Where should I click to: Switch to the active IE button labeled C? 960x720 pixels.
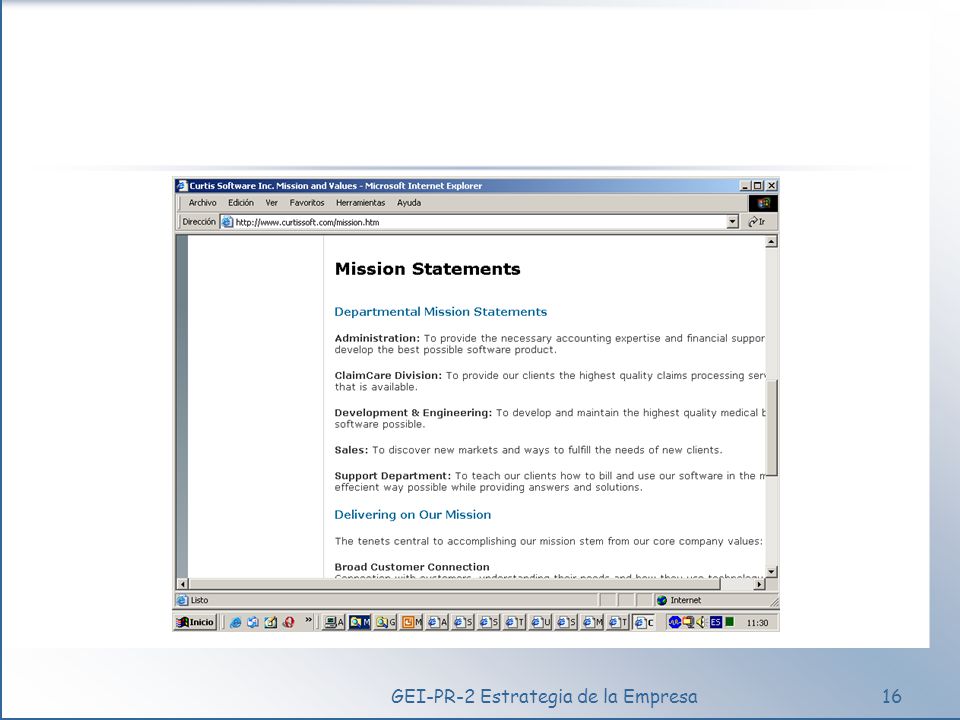point(644,622)
